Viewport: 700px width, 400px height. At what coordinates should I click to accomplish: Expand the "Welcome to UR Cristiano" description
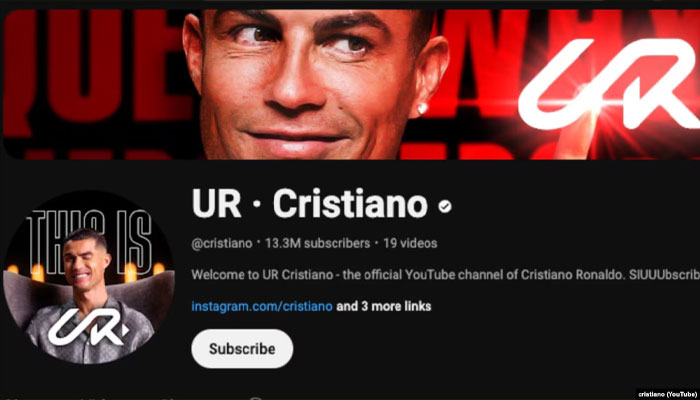click(446, 275)
